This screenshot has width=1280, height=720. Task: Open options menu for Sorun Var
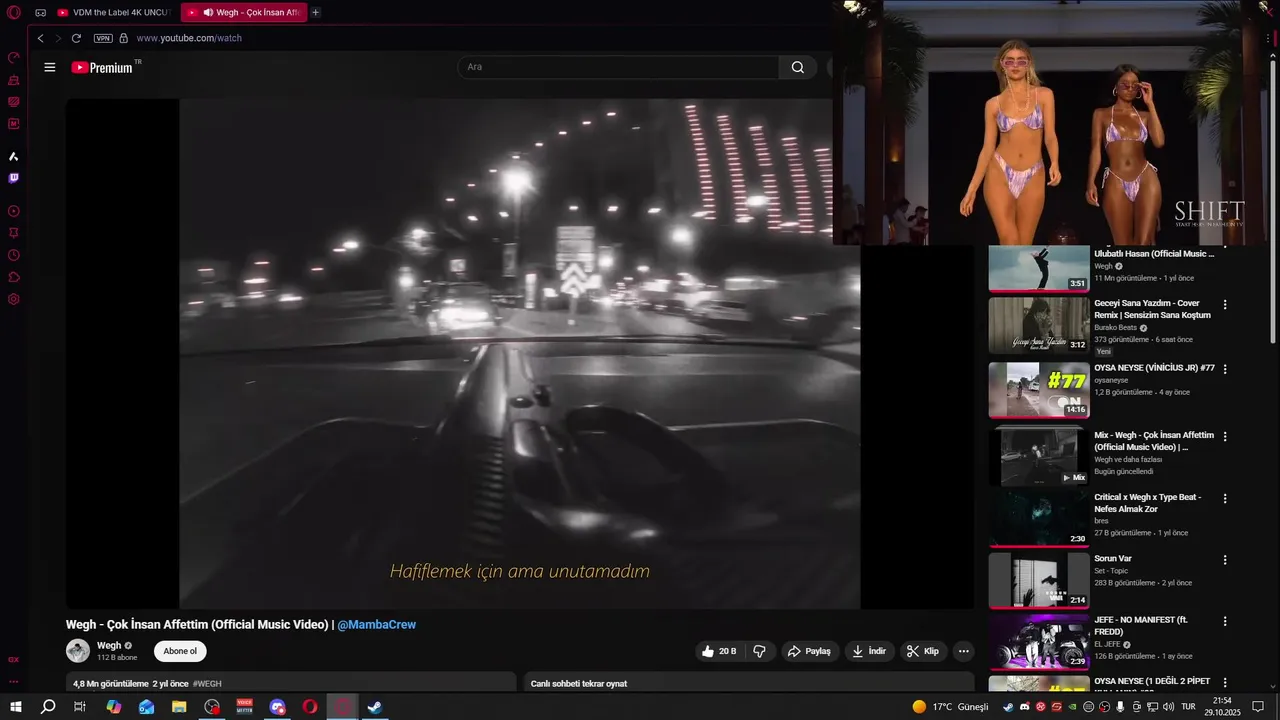(x=1225, y=560)
